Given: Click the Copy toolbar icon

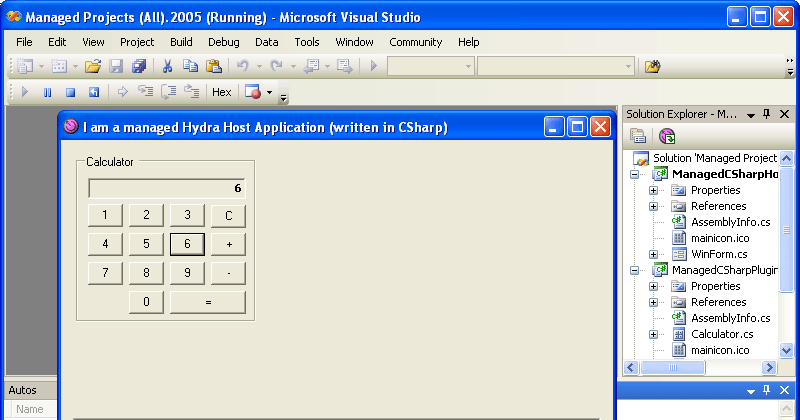Looking at the screenshot, I should tap(190, 66).
